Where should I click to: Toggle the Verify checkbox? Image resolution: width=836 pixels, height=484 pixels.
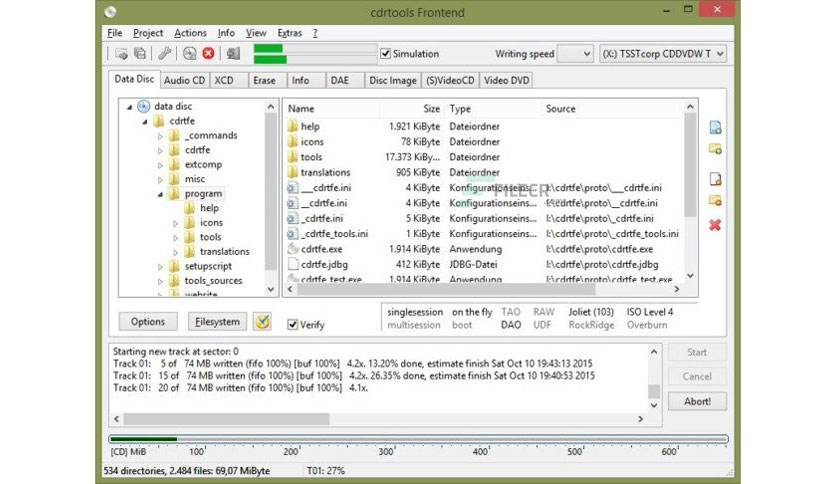[292, 324]
